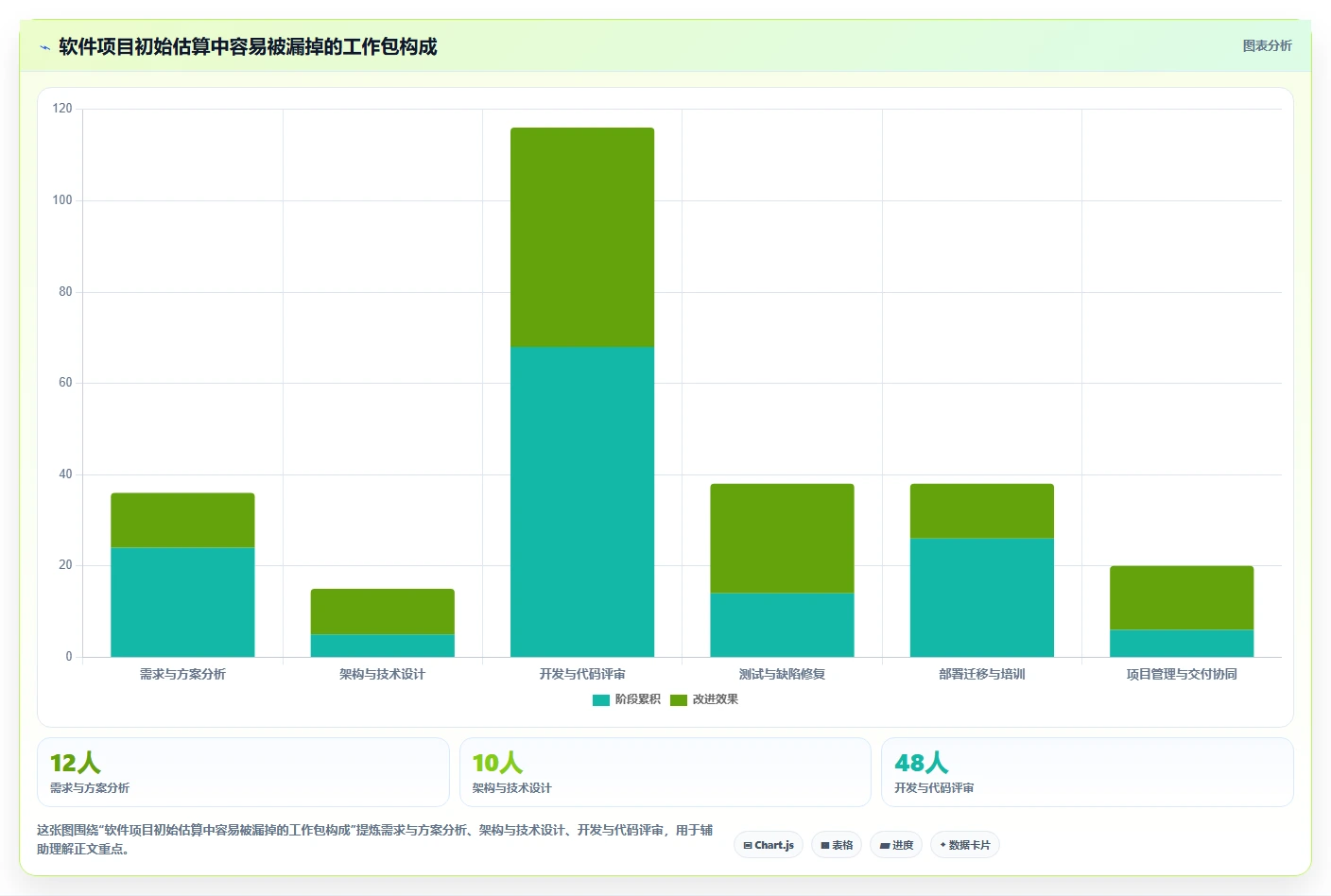Click the y-axis value 20
1331x896 pixels.
[65, 565]
